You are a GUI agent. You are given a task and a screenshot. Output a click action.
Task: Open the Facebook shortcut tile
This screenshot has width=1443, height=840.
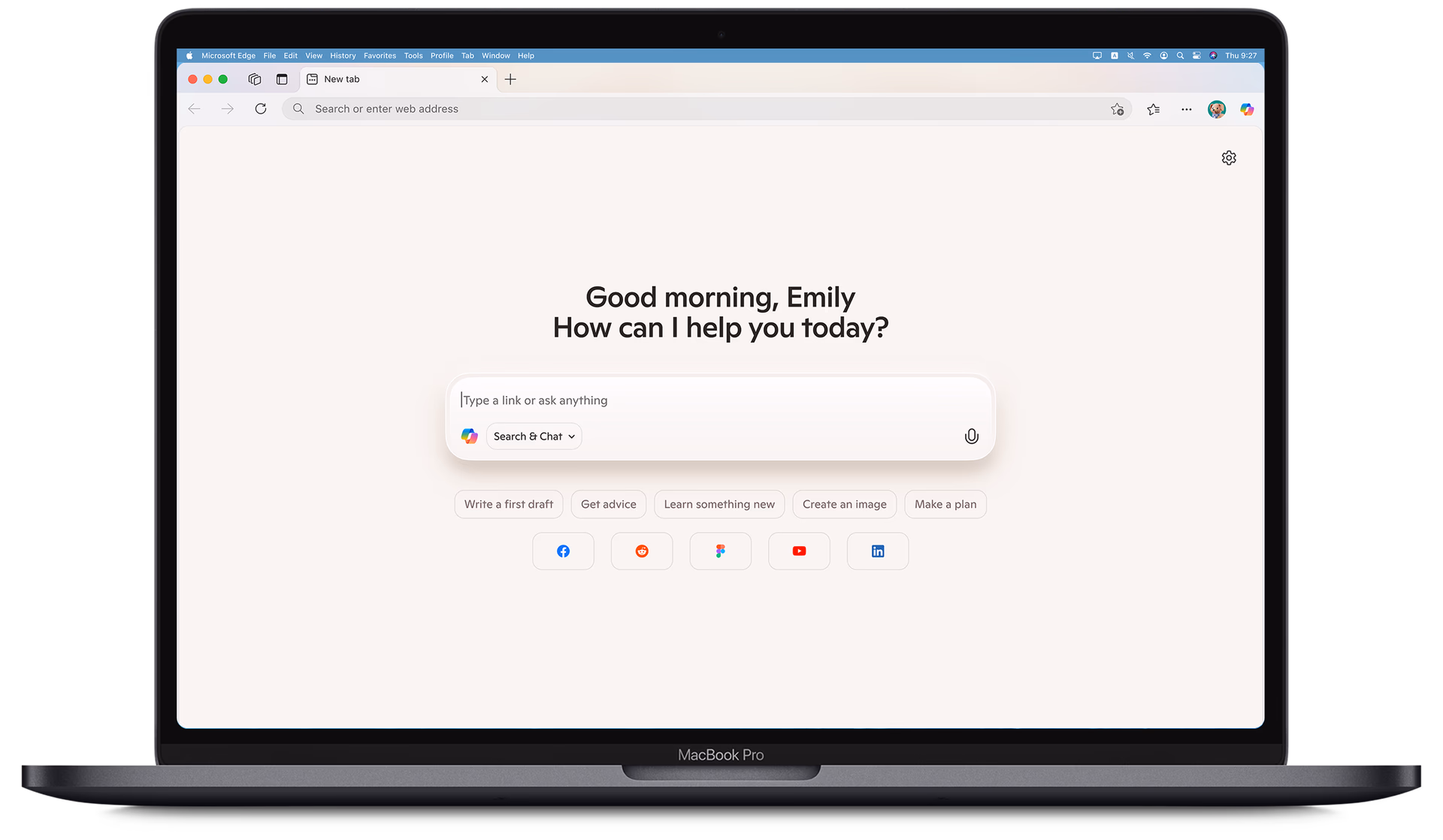pyautogui.click(x=563, y=551)
